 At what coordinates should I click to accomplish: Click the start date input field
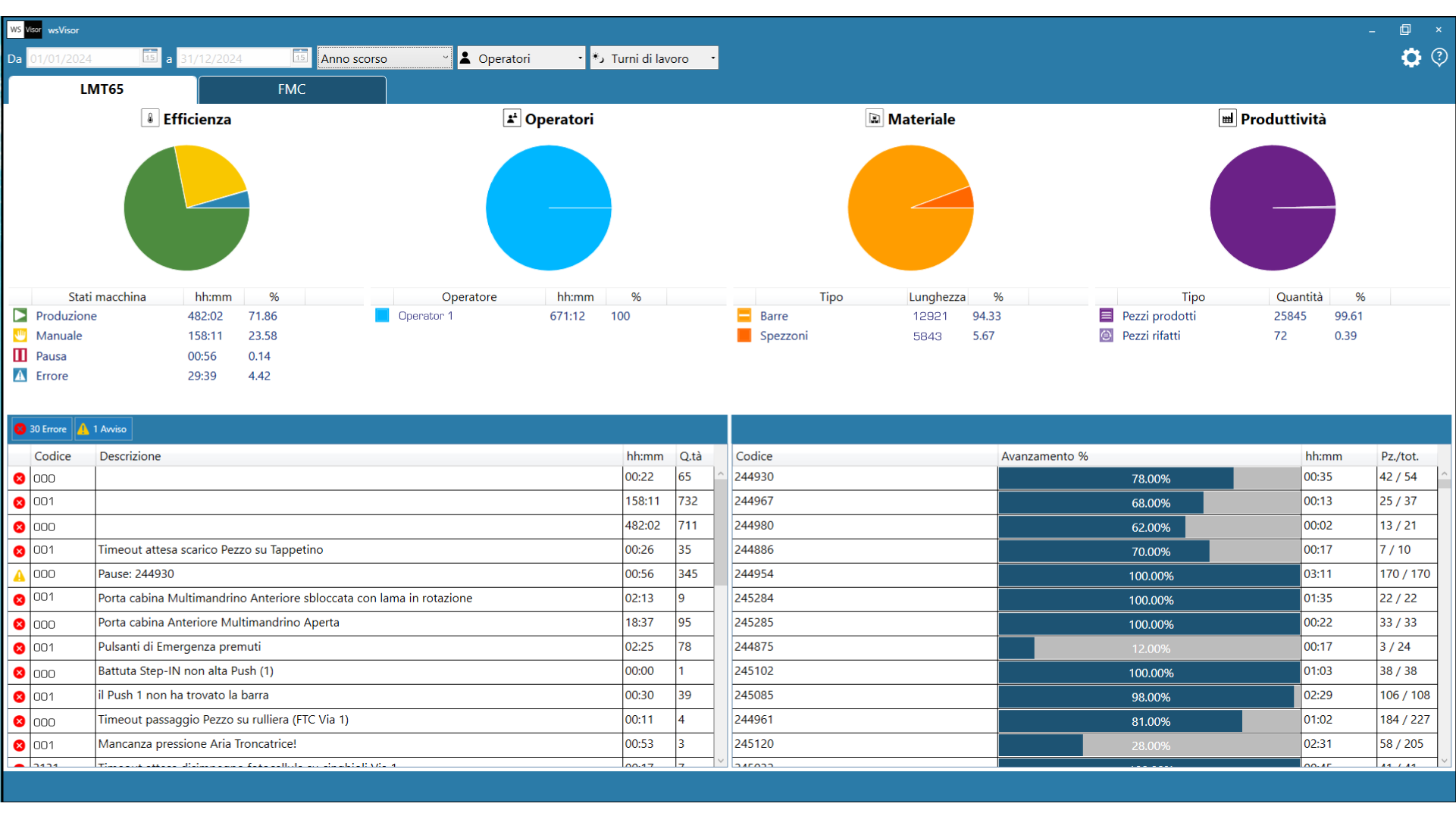point(83,58)
